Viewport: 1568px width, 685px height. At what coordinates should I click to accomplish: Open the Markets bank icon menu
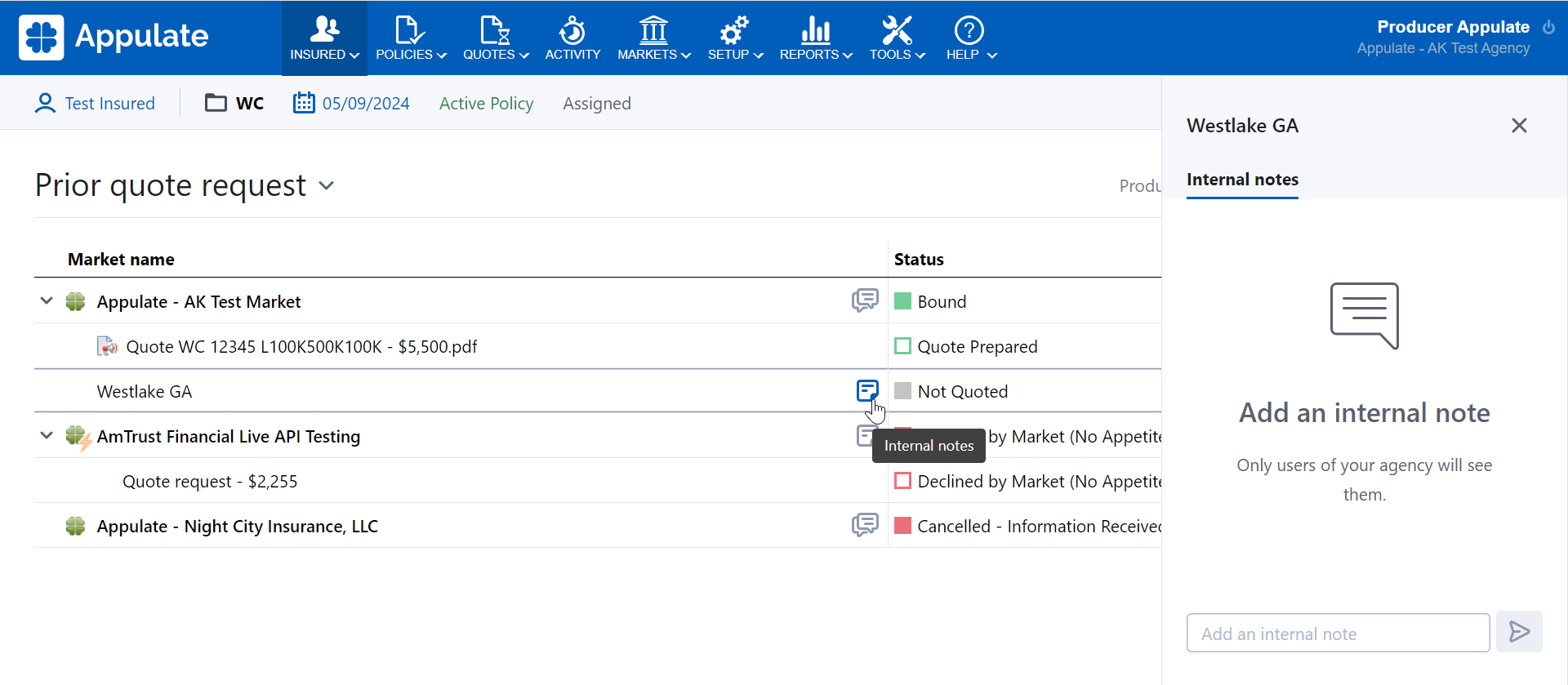pos(653,31)
